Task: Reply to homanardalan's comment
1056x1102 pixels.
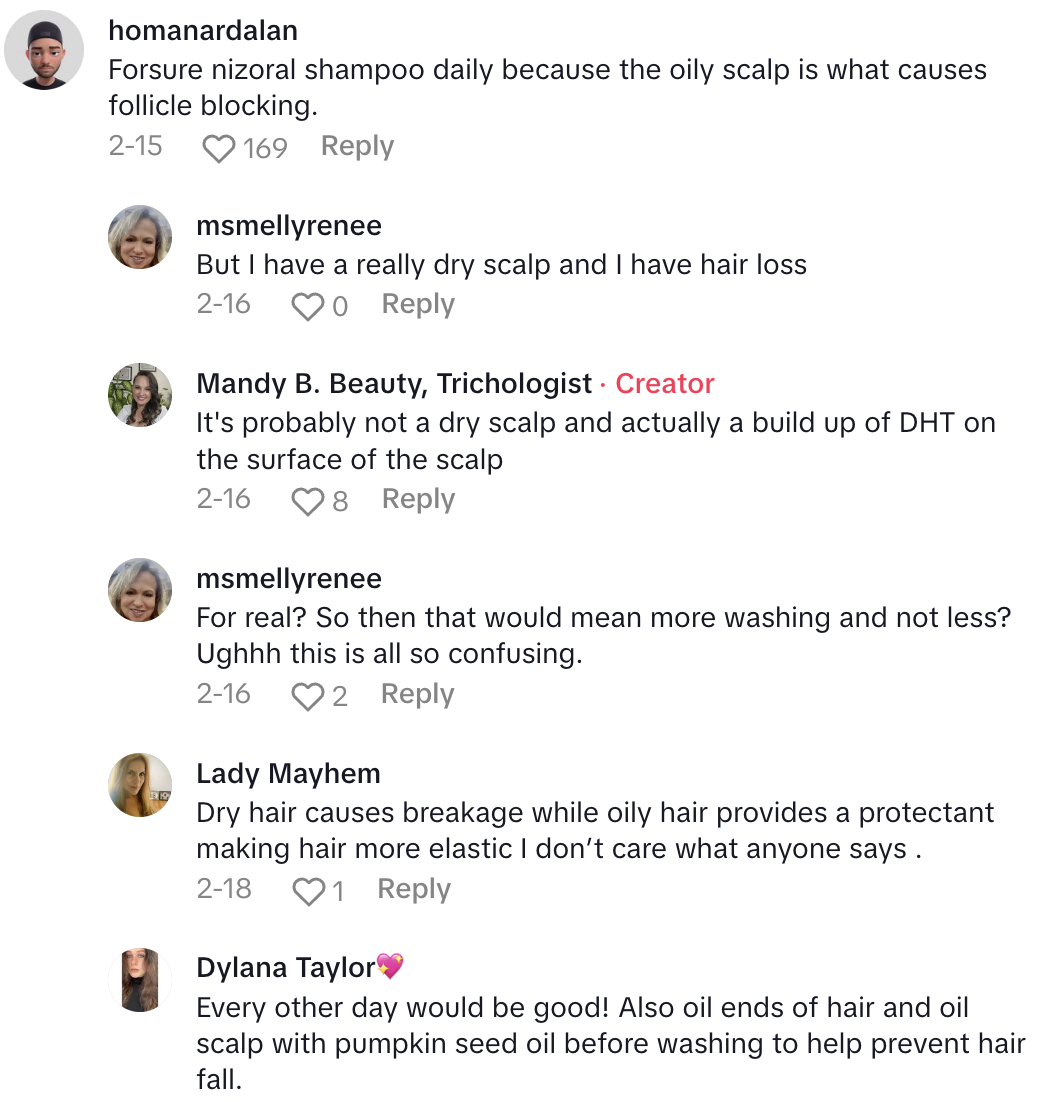Action: (x=357, y=146)
